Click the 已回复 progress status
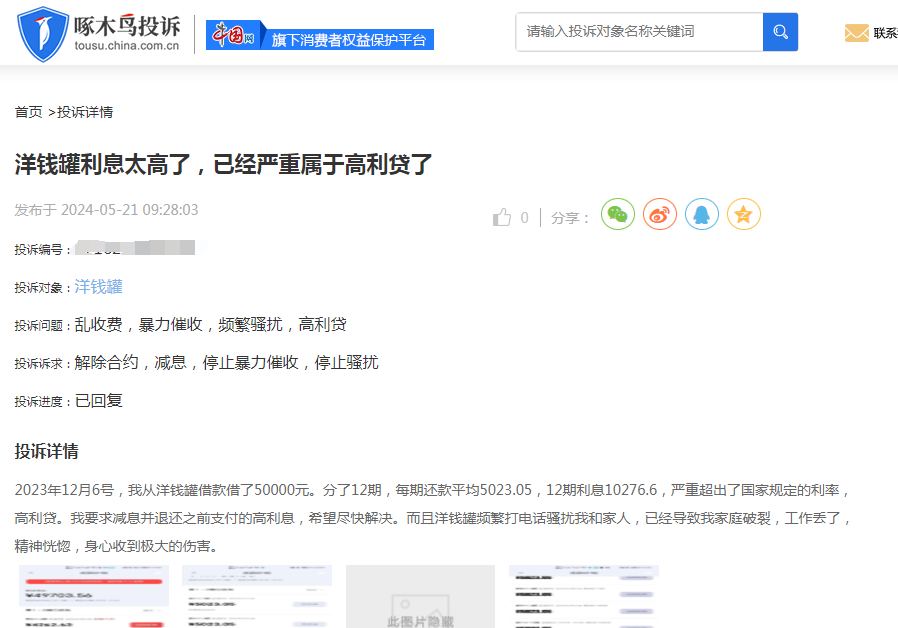This screenshot has width=898, height=628. [99, 401]
